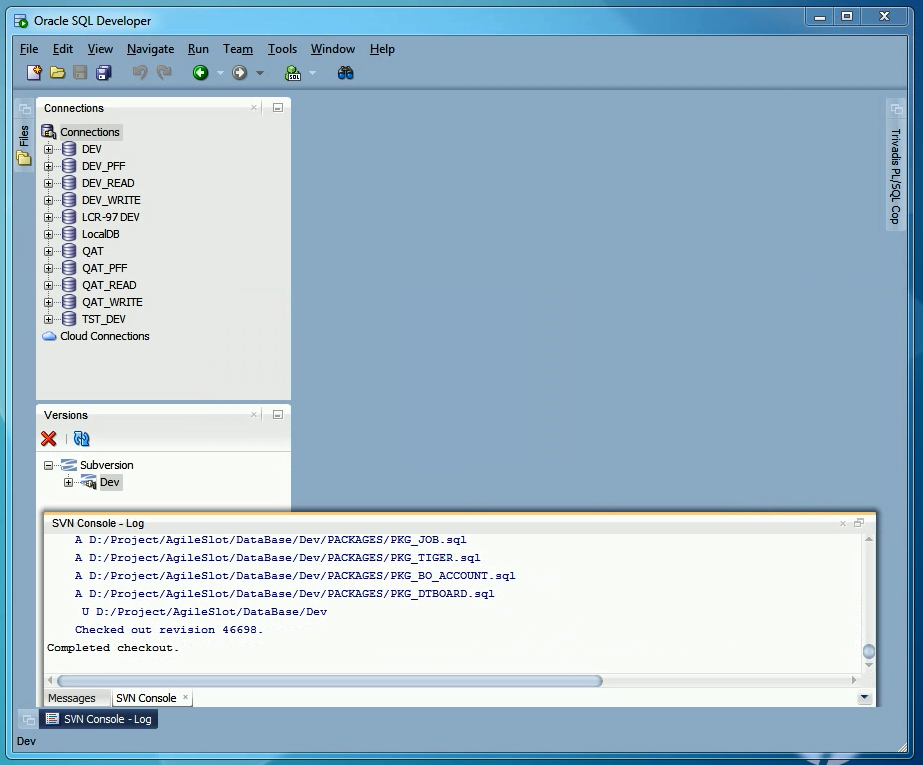Select the SVN Console tab

146,698
